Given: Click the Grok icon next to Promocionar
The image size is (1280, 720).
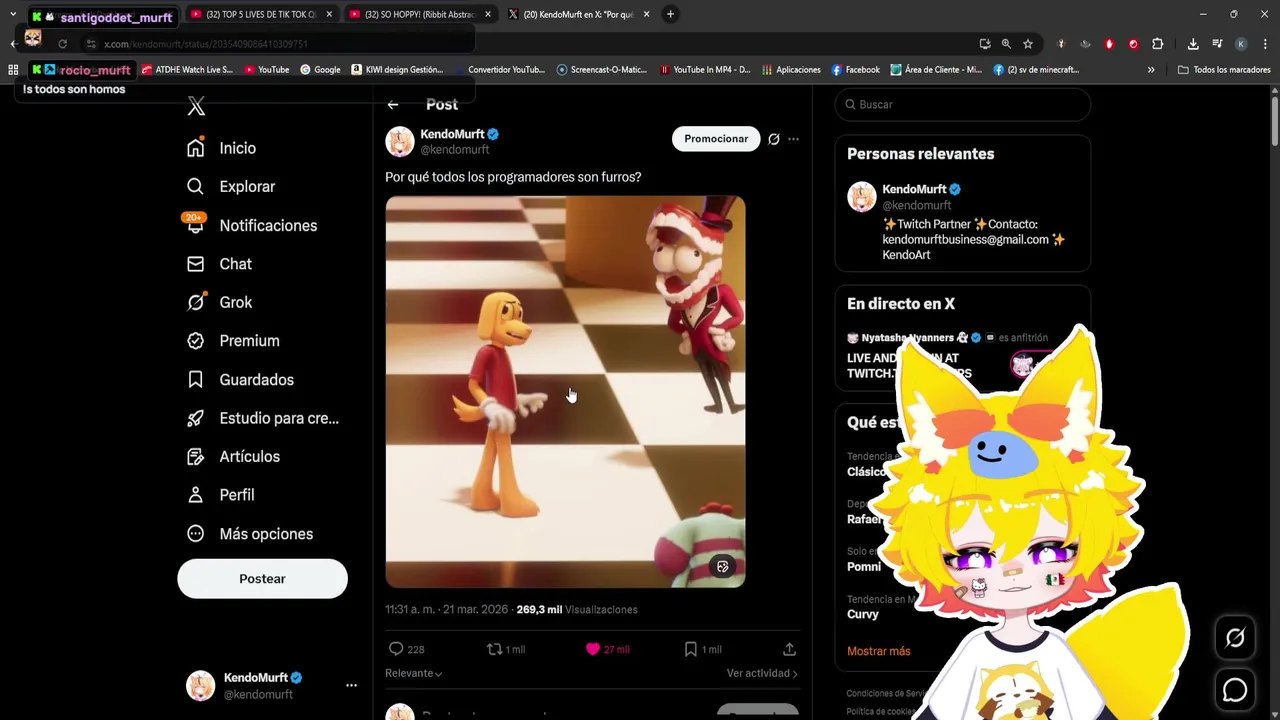Looking at the screenshot, I should pos(773,139).
